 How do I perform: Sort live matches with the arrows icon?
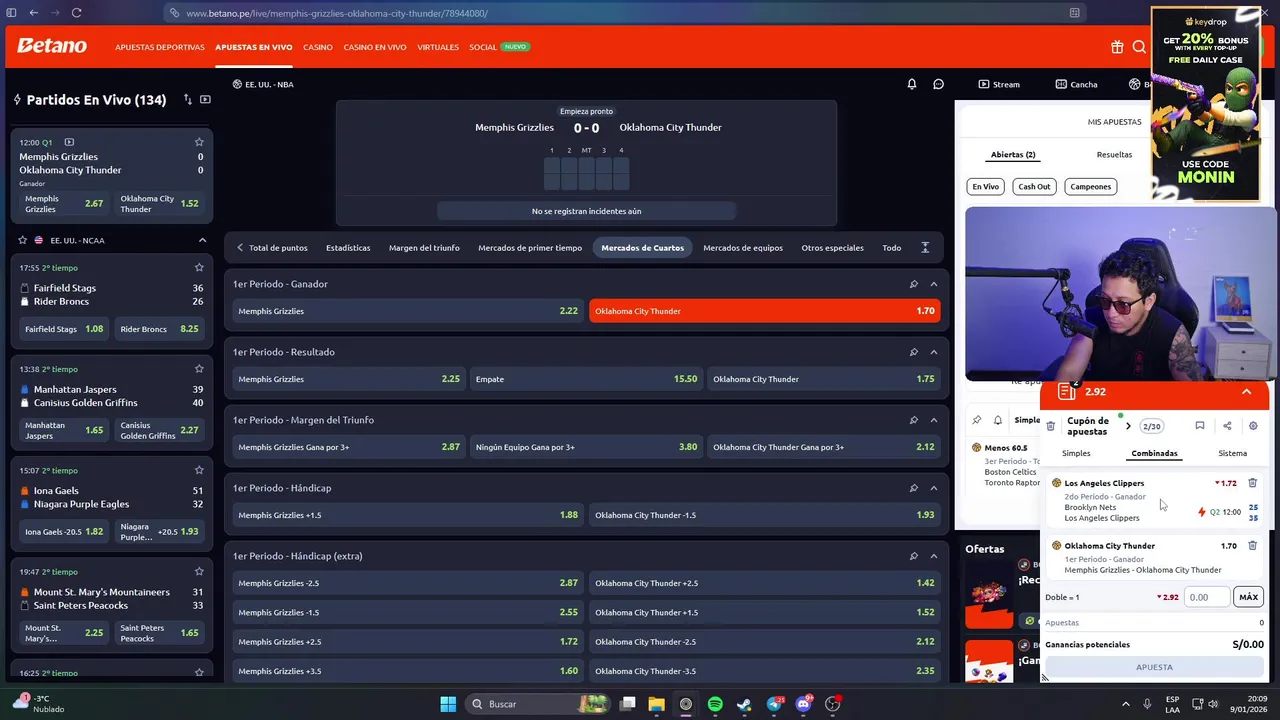click(x=187, y=99)
